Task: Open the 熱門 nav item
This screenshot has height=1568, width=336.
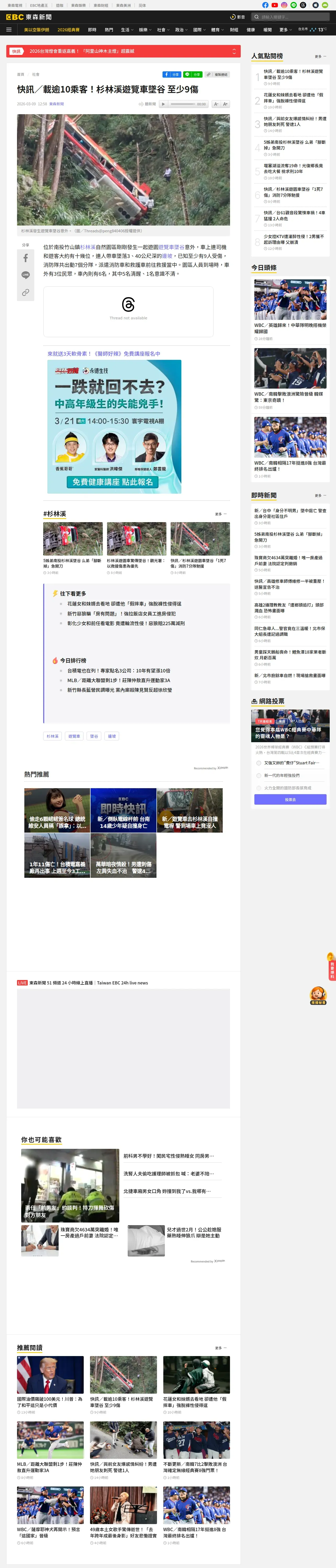Action: tap(109, 29)
